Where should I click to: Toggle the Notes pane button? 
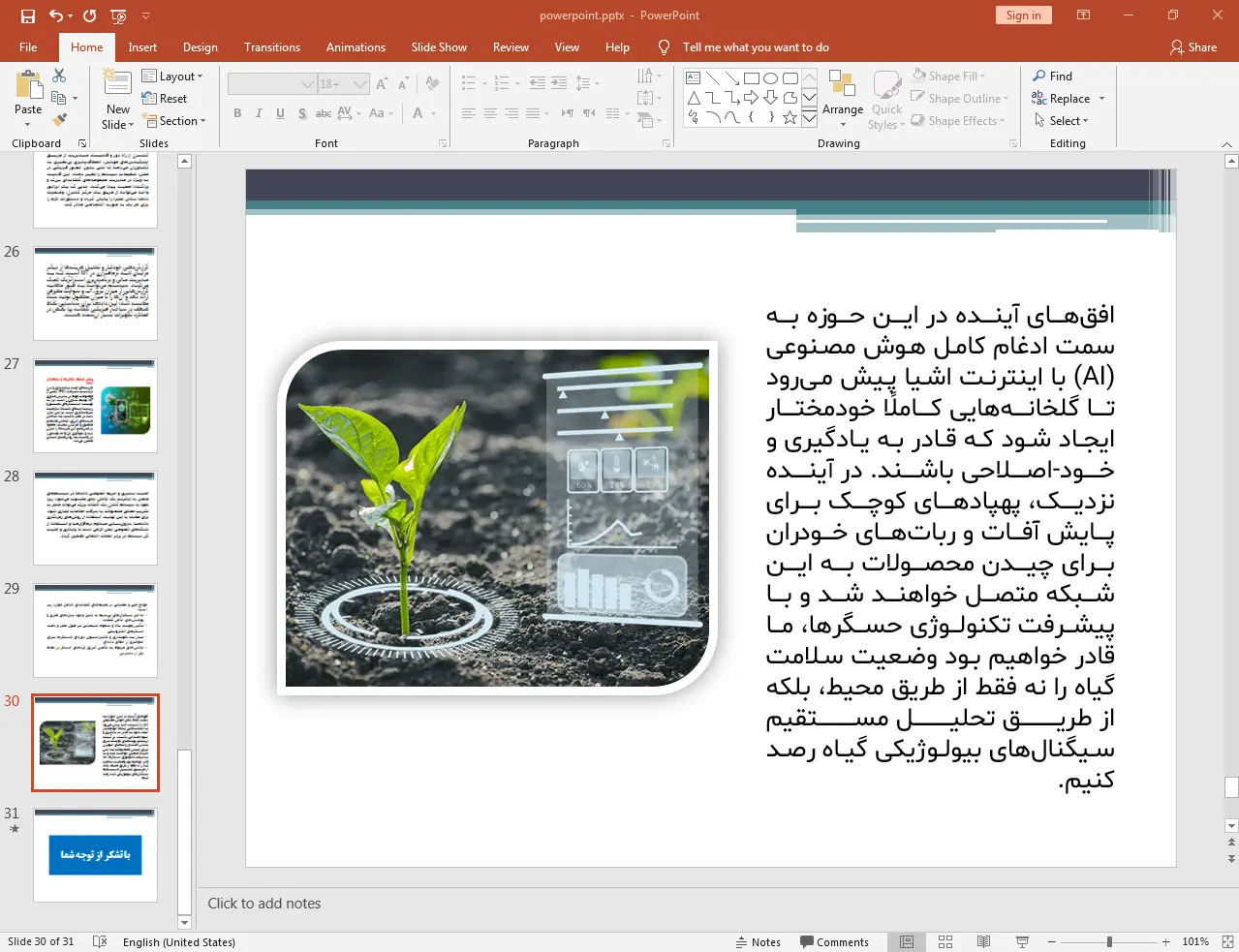pos(759,941)
